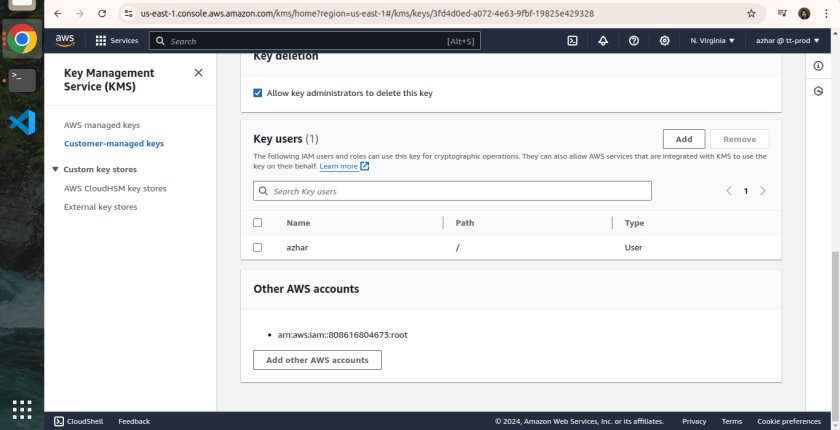Click the Path column header
Viewport: 840px width, 430px height.
464,223
